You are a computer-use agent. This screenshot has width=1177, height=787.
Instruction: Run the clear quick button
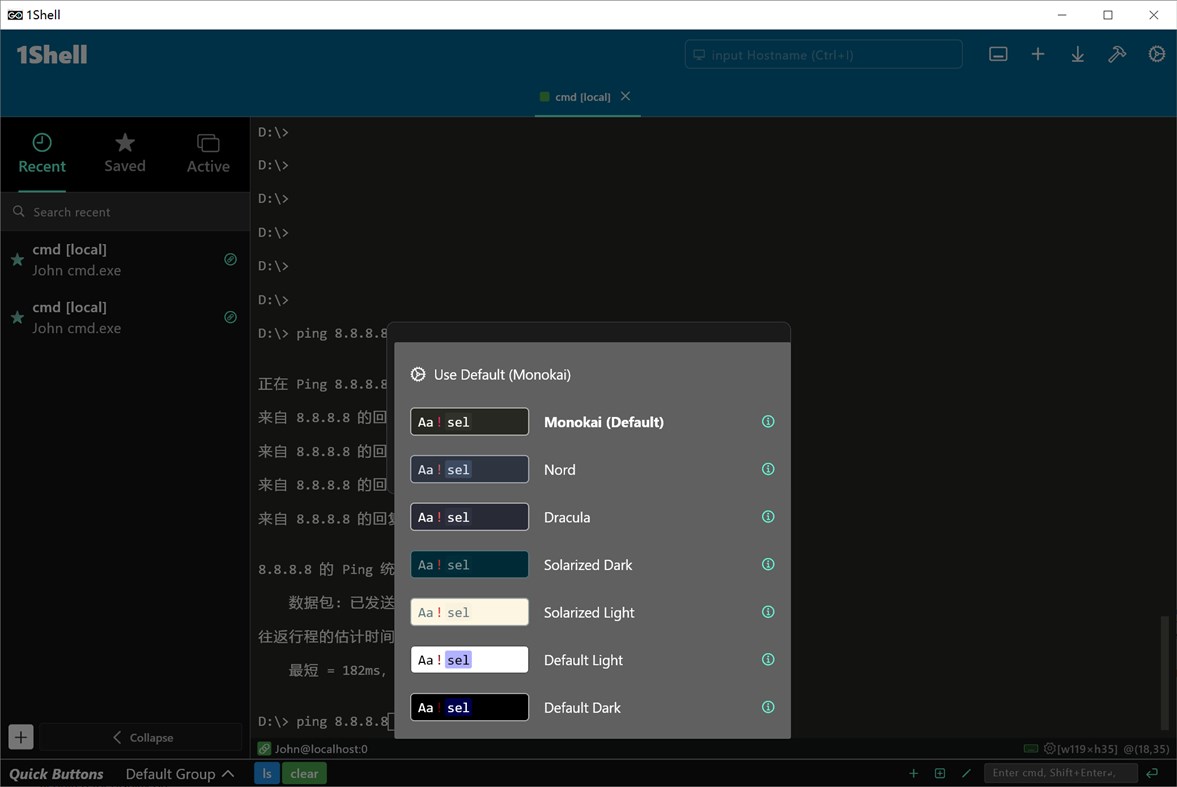point(304,773)
